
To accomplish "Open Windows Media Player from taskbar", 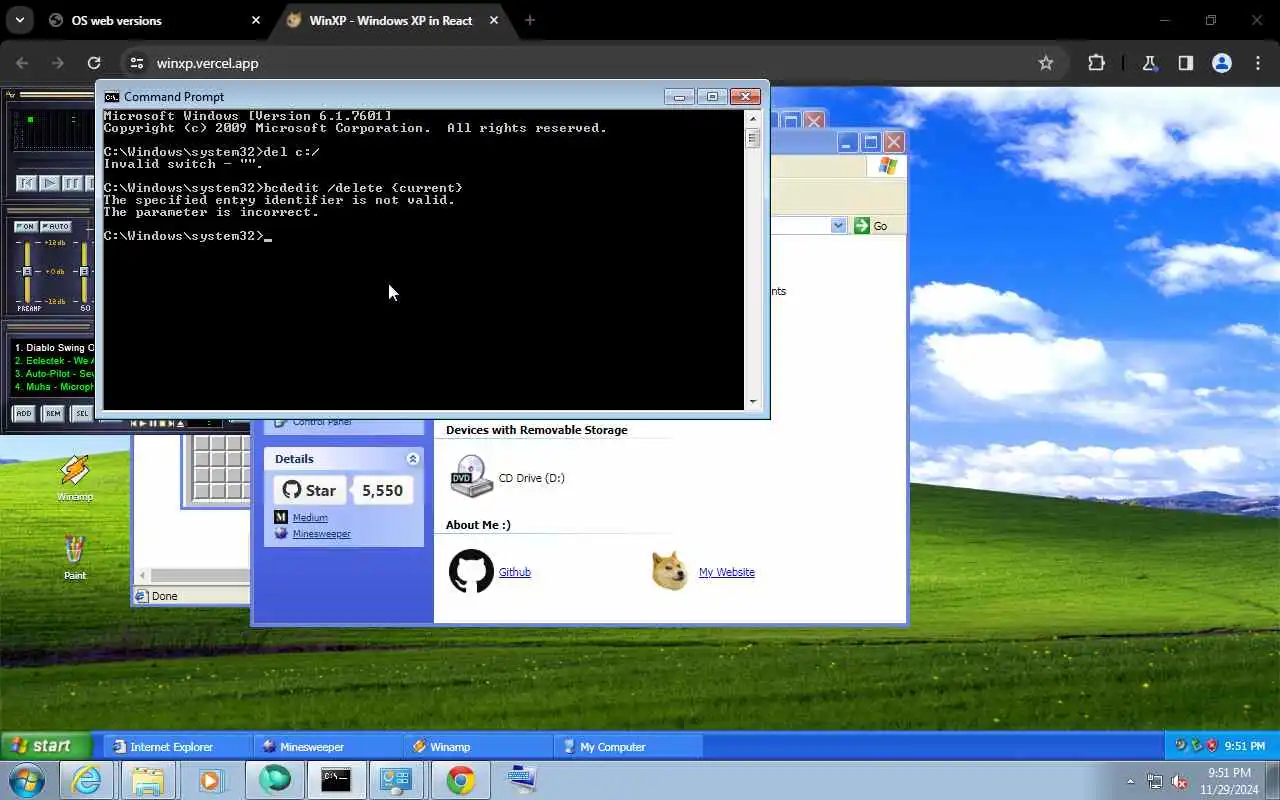I will (x=211, y=780).
